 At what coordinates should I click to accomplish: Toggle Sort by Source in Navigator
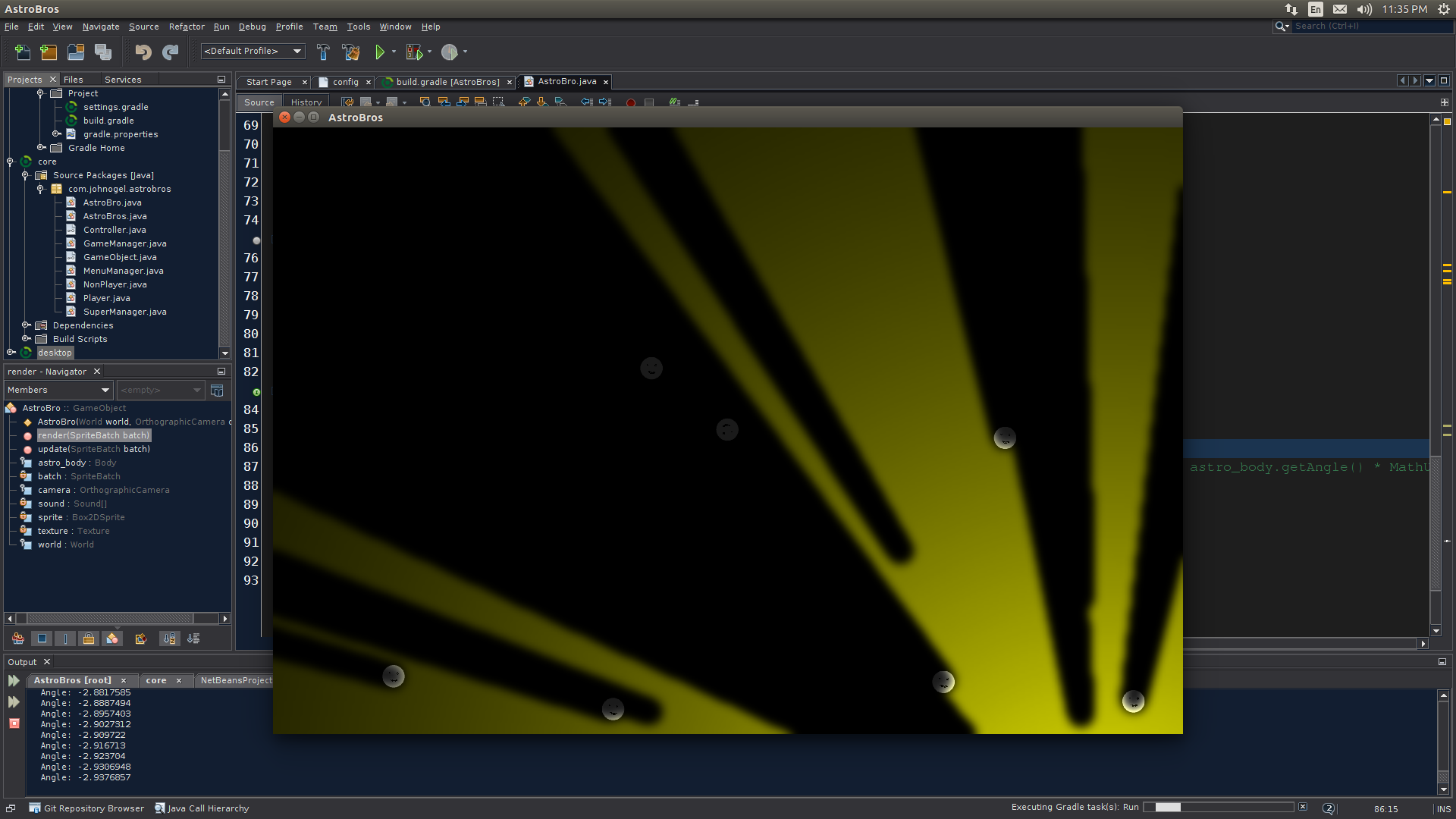coord(193,639)
